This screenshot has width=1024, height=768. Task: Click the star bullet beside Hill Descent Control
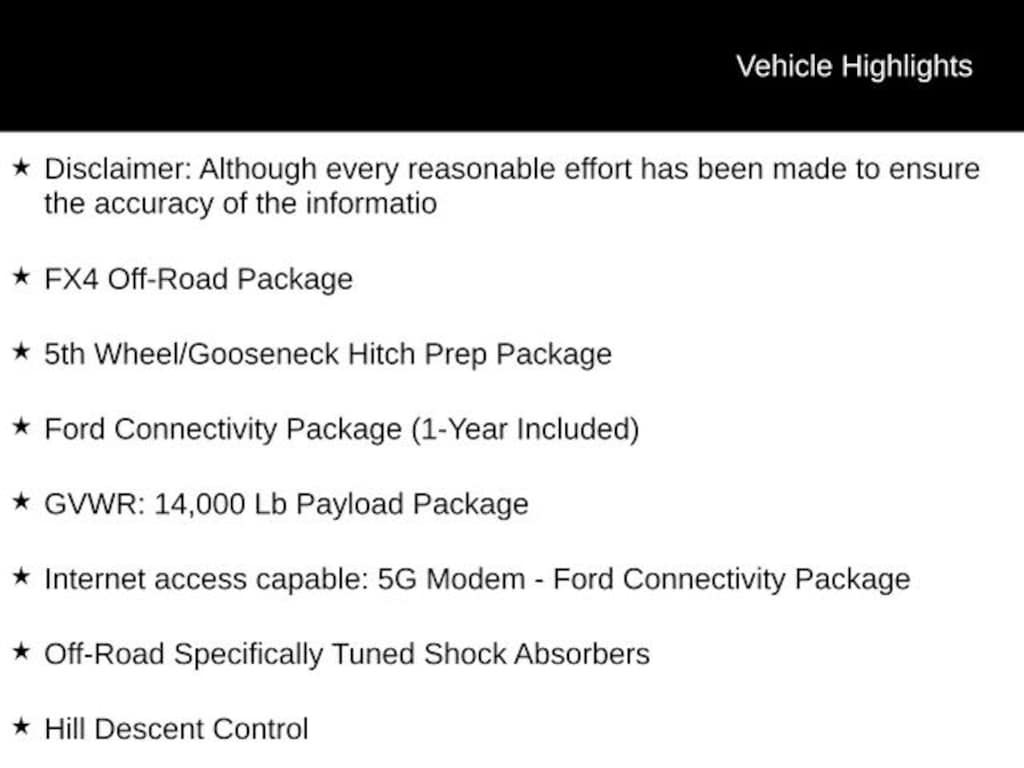coord(21,726)
